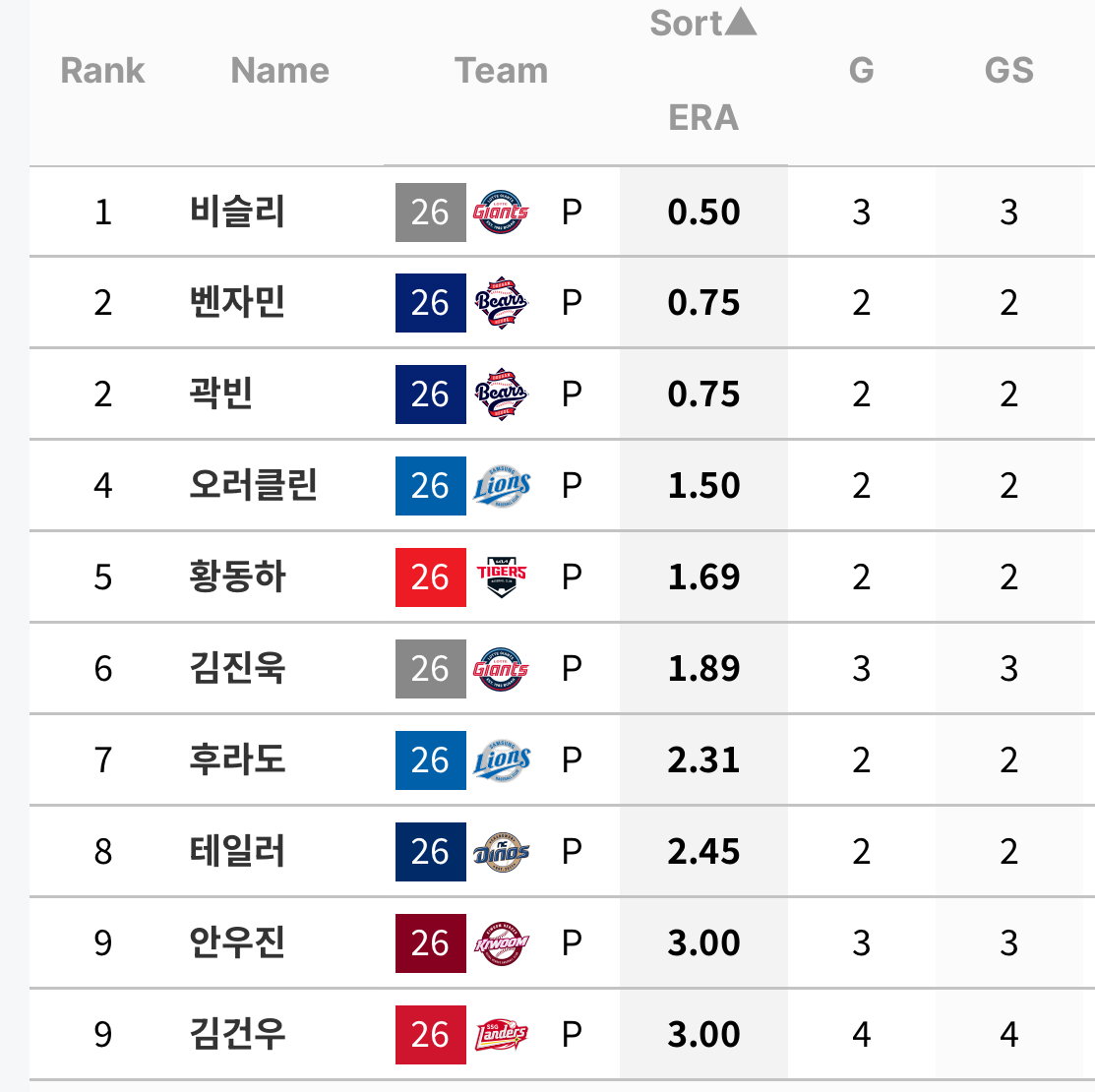Click the Bears logo beside 벤자민

click(x=501, y=303)
